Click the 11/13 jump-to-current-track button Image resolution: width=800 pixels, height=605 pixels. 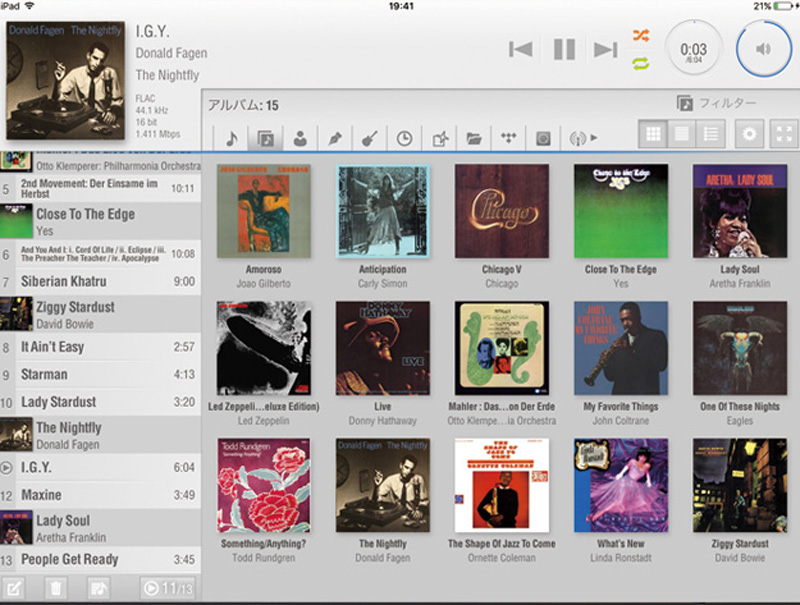click(x=168, y=588)
